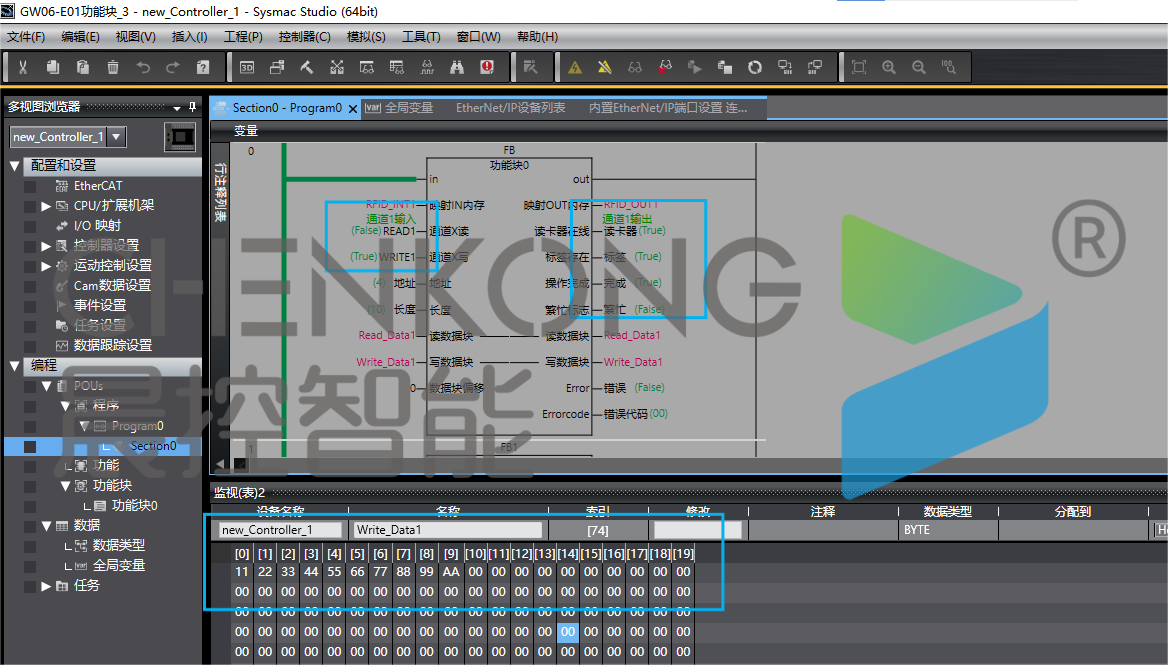Select 功能块0 in the tree
The width and height of the screenshot is (1168, 665).
point(134,506)
